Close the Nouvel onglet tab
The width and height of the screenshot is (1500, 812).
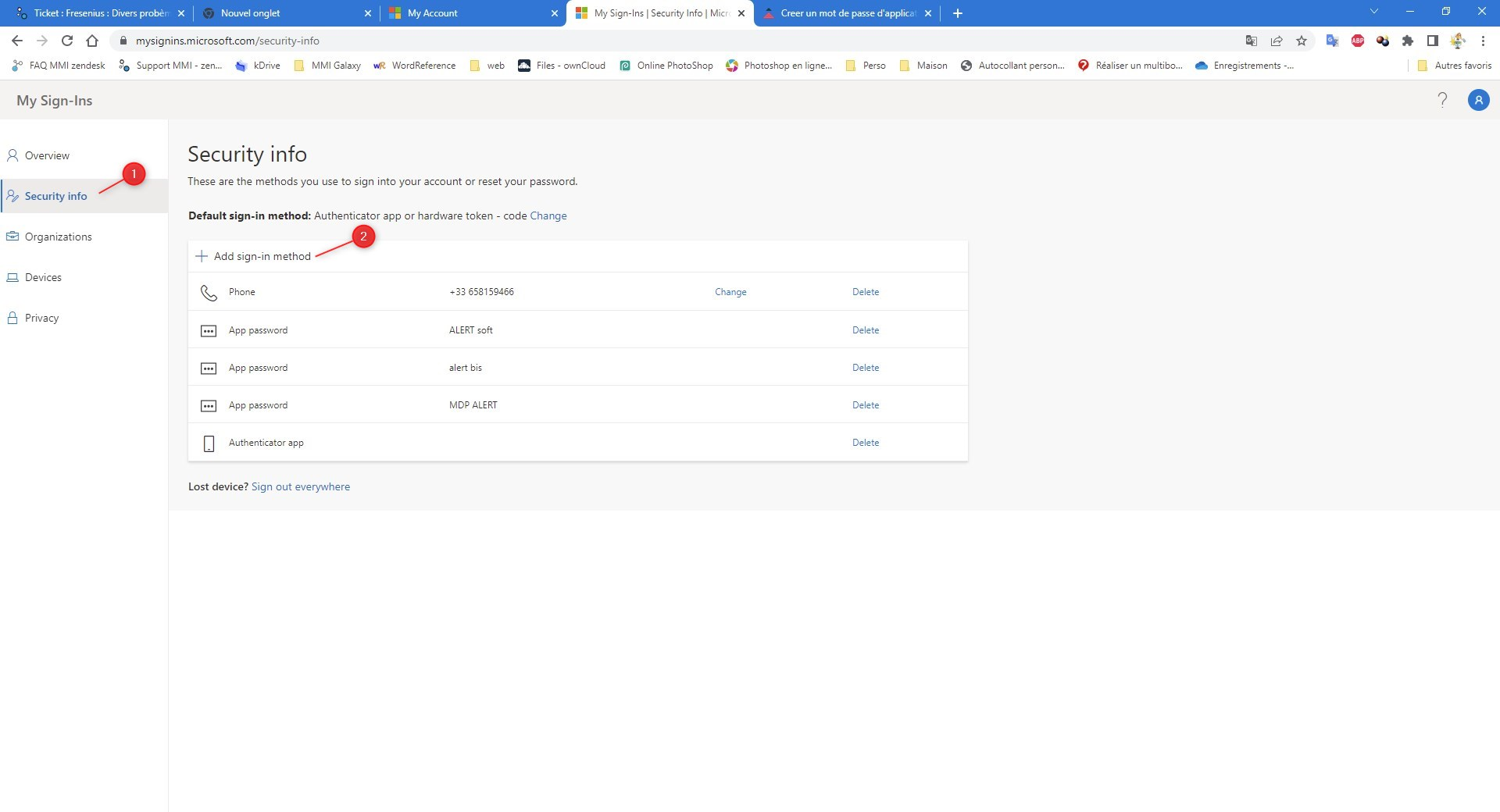tap(368, 13)
